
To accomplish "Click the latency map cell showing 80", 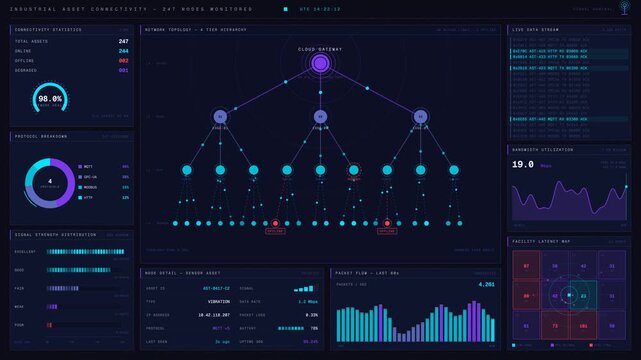I will [526, 295].
